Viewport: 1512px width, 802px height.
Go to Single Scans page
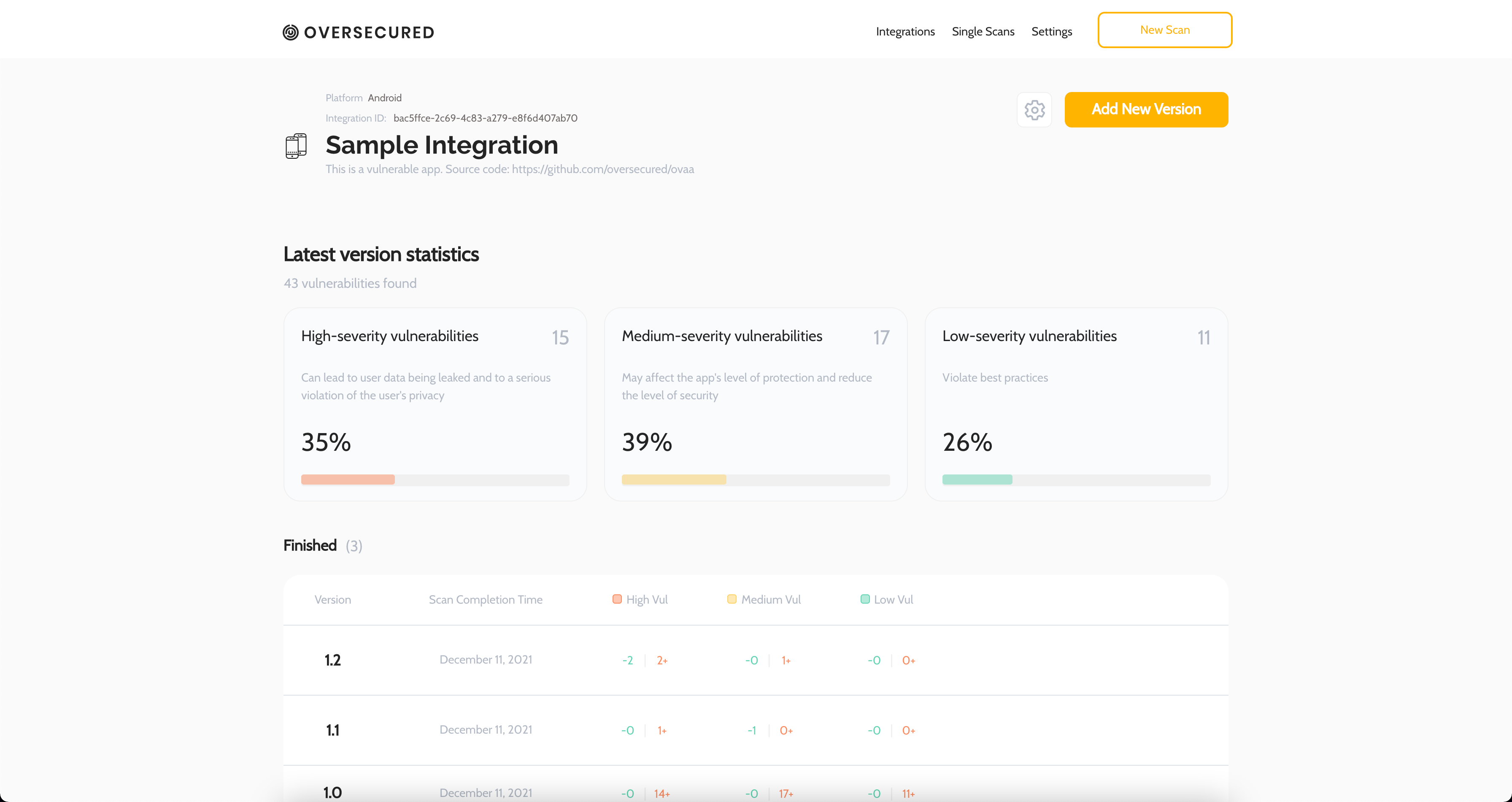click(x=983, y=32)
